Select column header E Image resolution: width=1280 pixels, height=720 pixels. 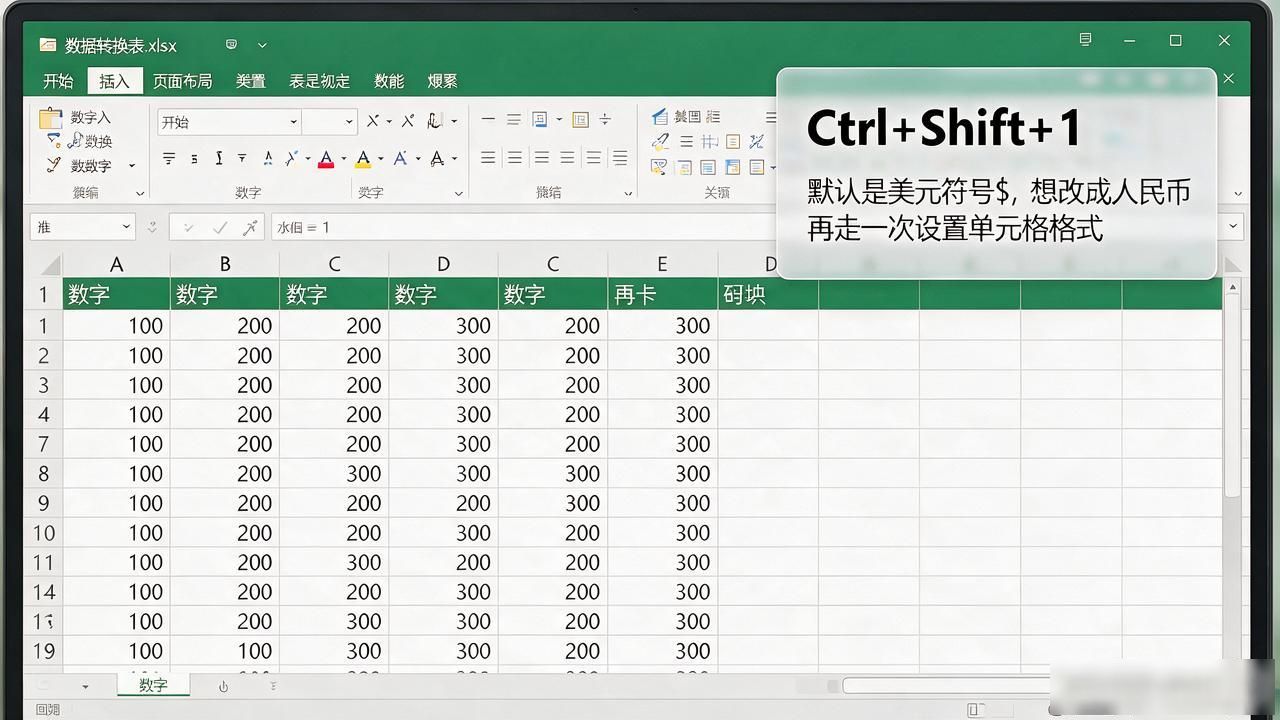[x=662, y=264]
